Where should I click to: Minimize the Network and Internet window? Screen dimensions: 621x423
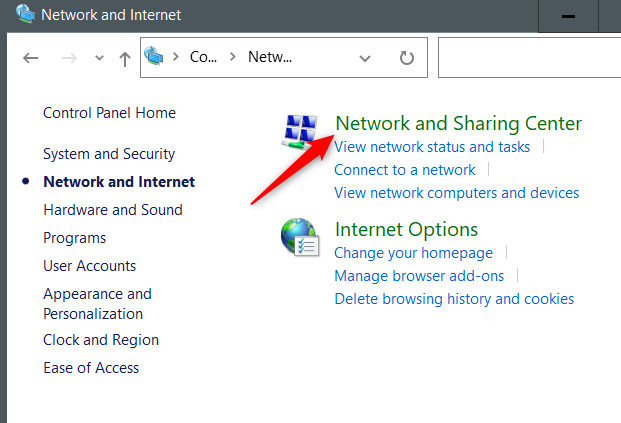point(568,17)
